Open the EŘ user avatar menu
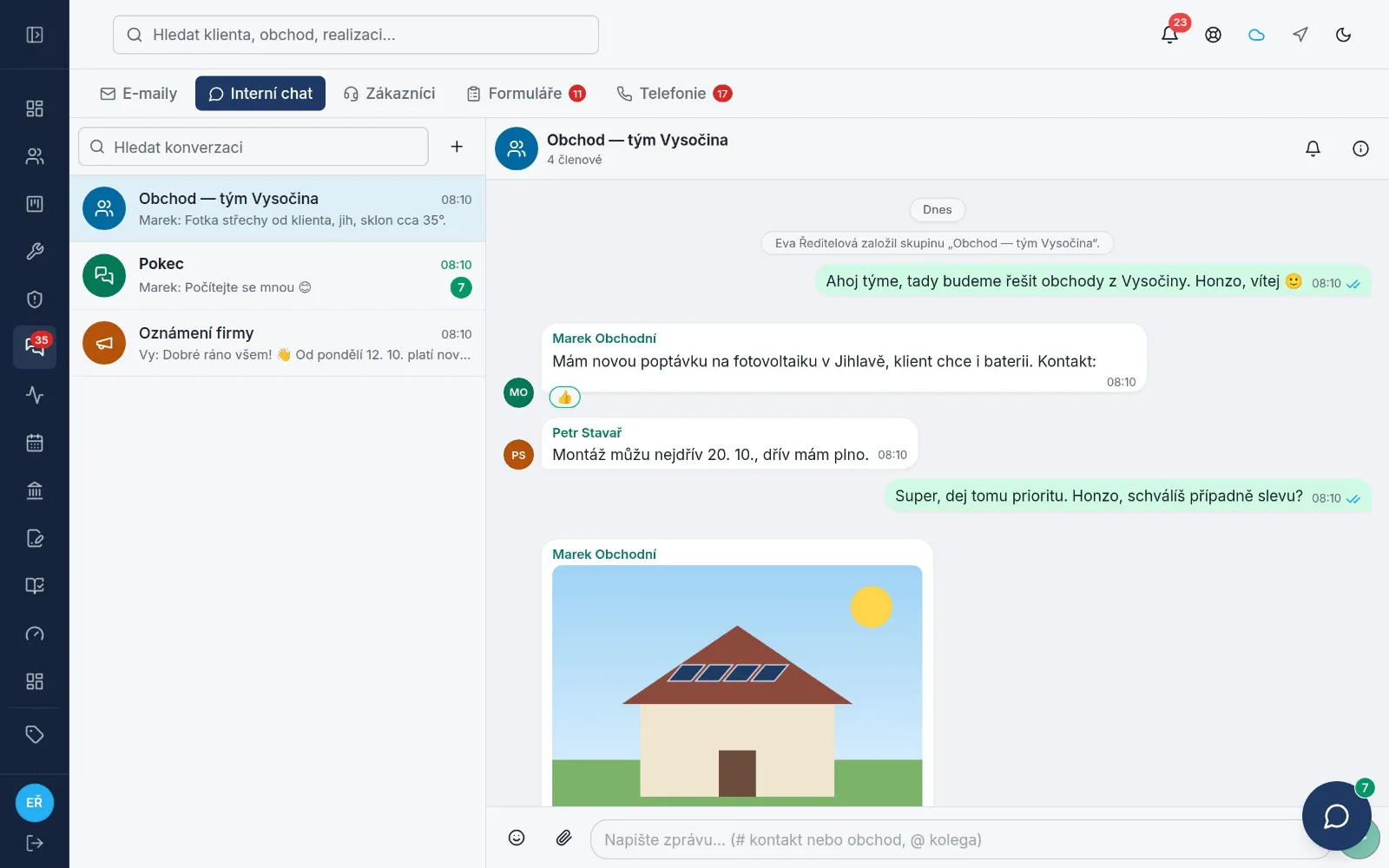The image size is (1389, 868). (35, 802)
